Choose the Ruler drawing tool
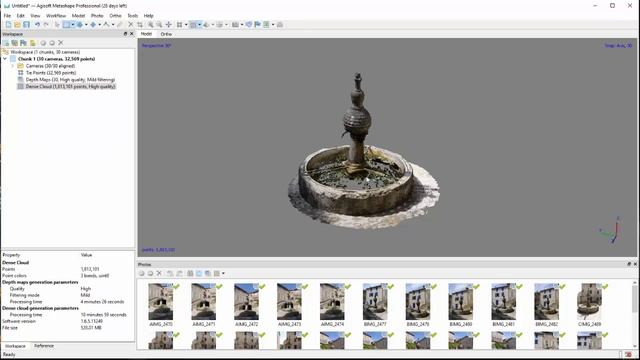This screenshot has height=360, width=640. [x=107, y=25]
